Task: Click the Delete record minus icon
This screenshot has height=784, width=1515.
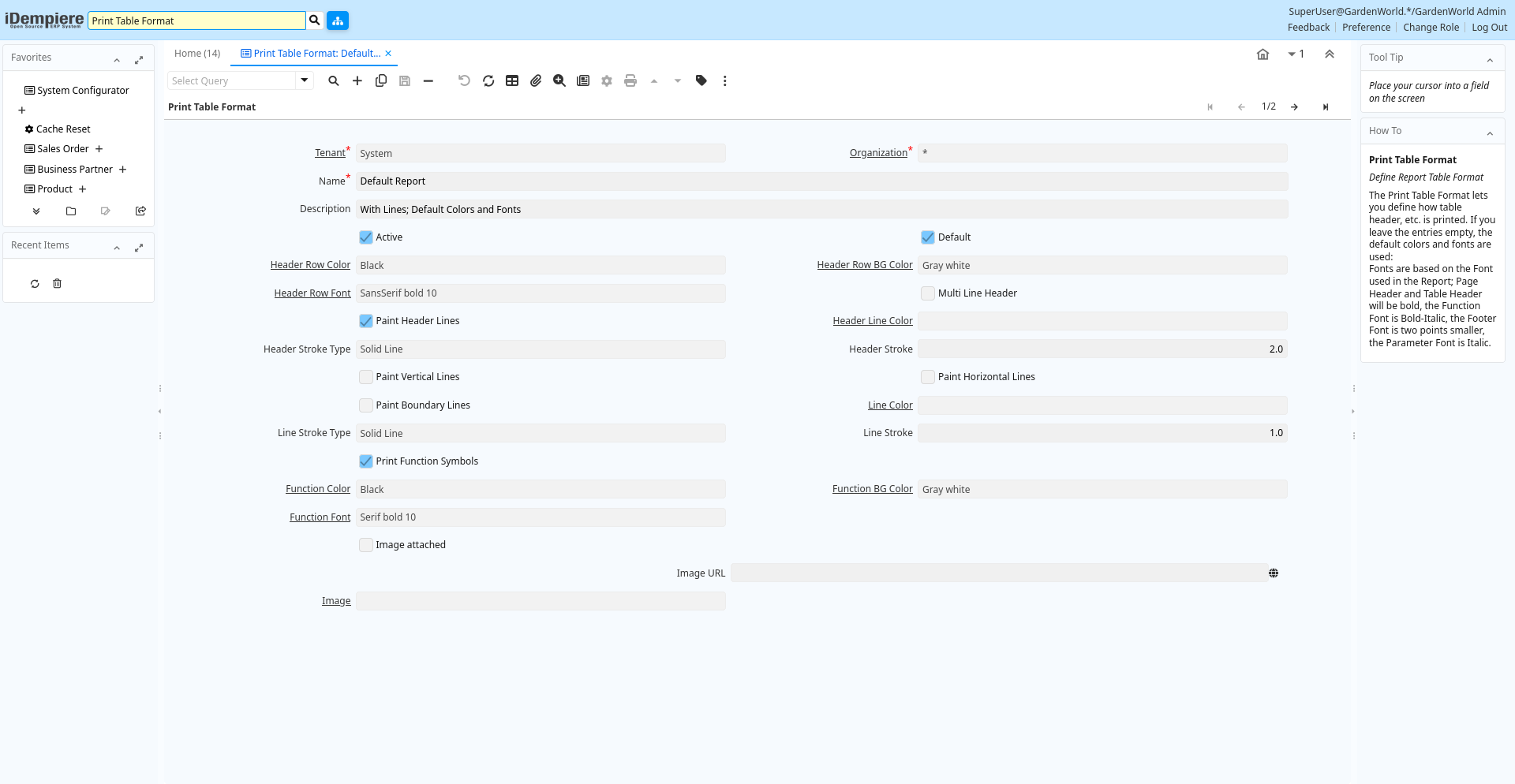Action: click(428, 80)
